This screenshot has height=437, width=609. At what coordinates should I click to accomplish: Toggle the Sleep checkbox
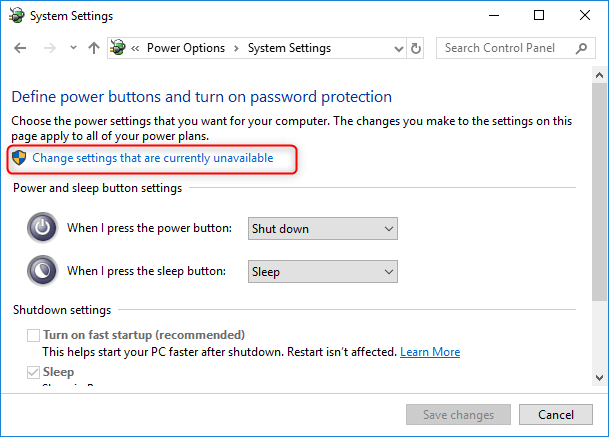pos(34,372)
